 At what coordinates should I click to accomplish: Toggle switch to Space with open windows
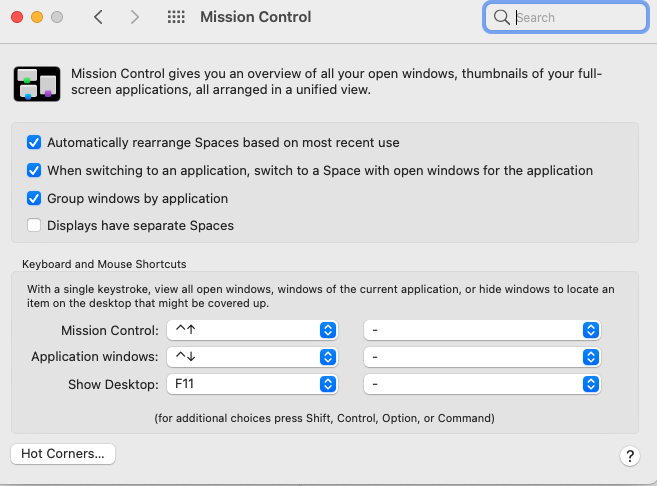[34, 170]
